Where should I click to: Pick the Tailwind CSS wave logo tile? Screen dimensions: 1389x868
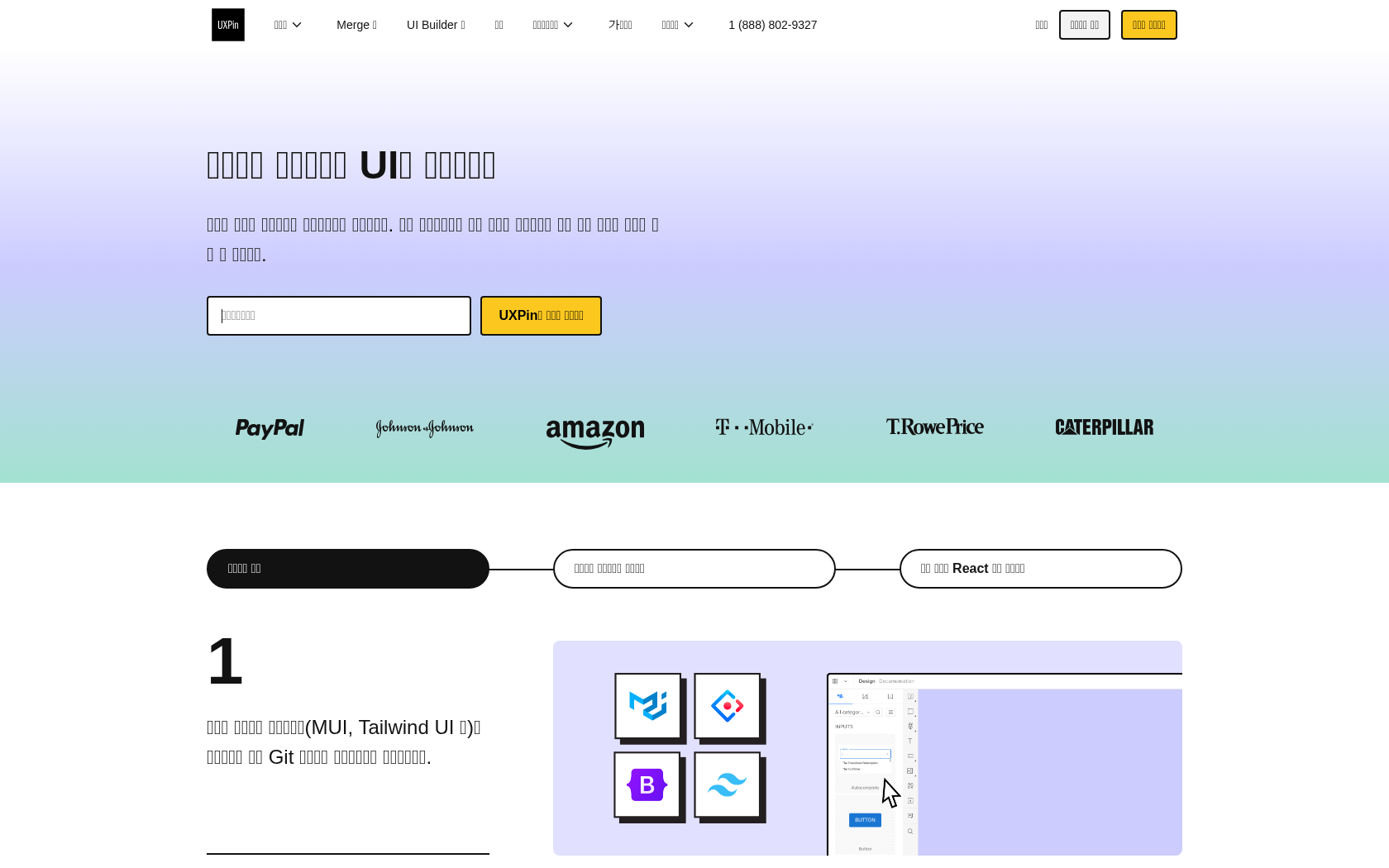coord(728,785)
